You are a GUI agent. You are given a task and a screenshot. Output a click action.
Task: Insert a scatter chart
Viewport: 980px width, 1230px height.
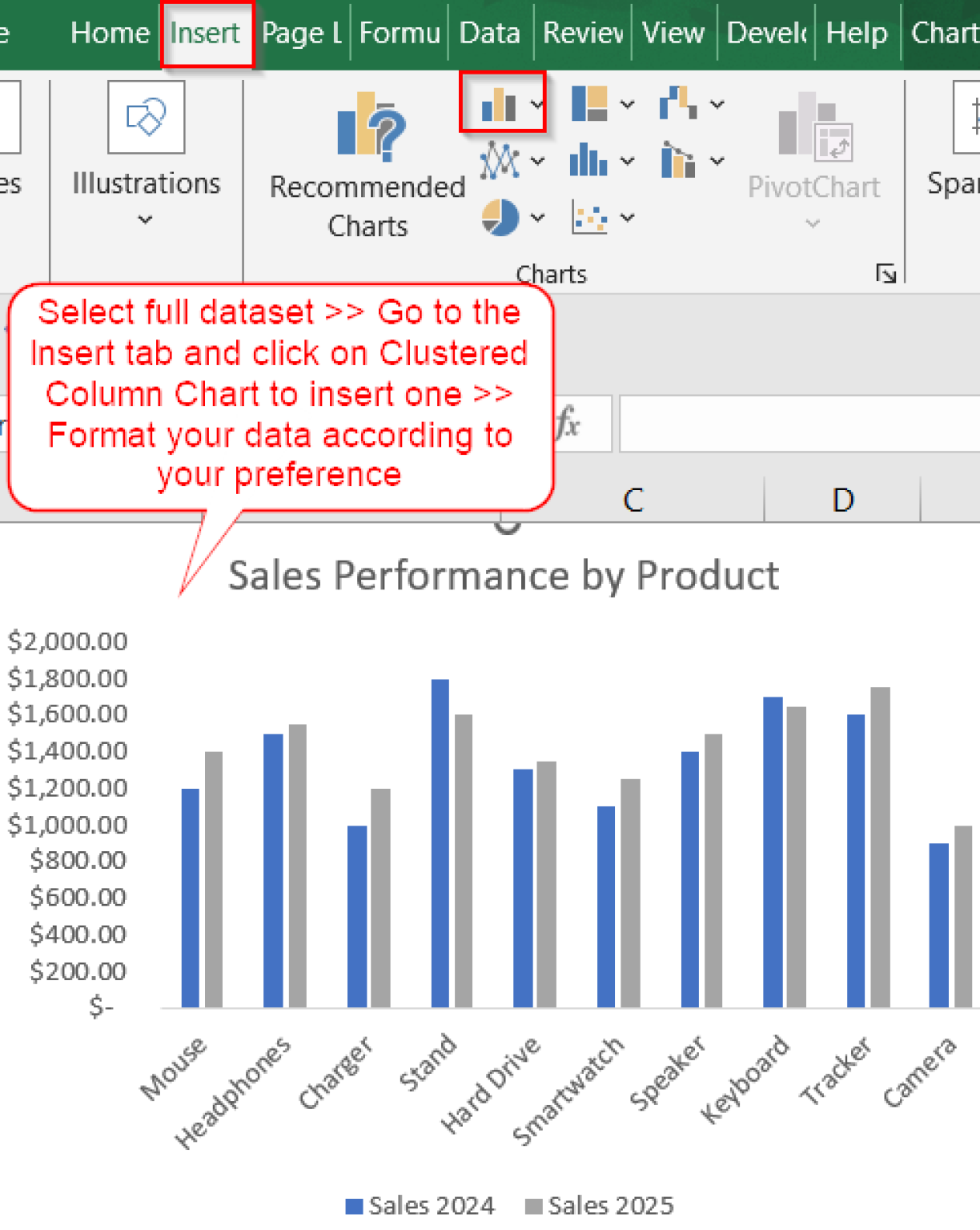coord(589,217)
